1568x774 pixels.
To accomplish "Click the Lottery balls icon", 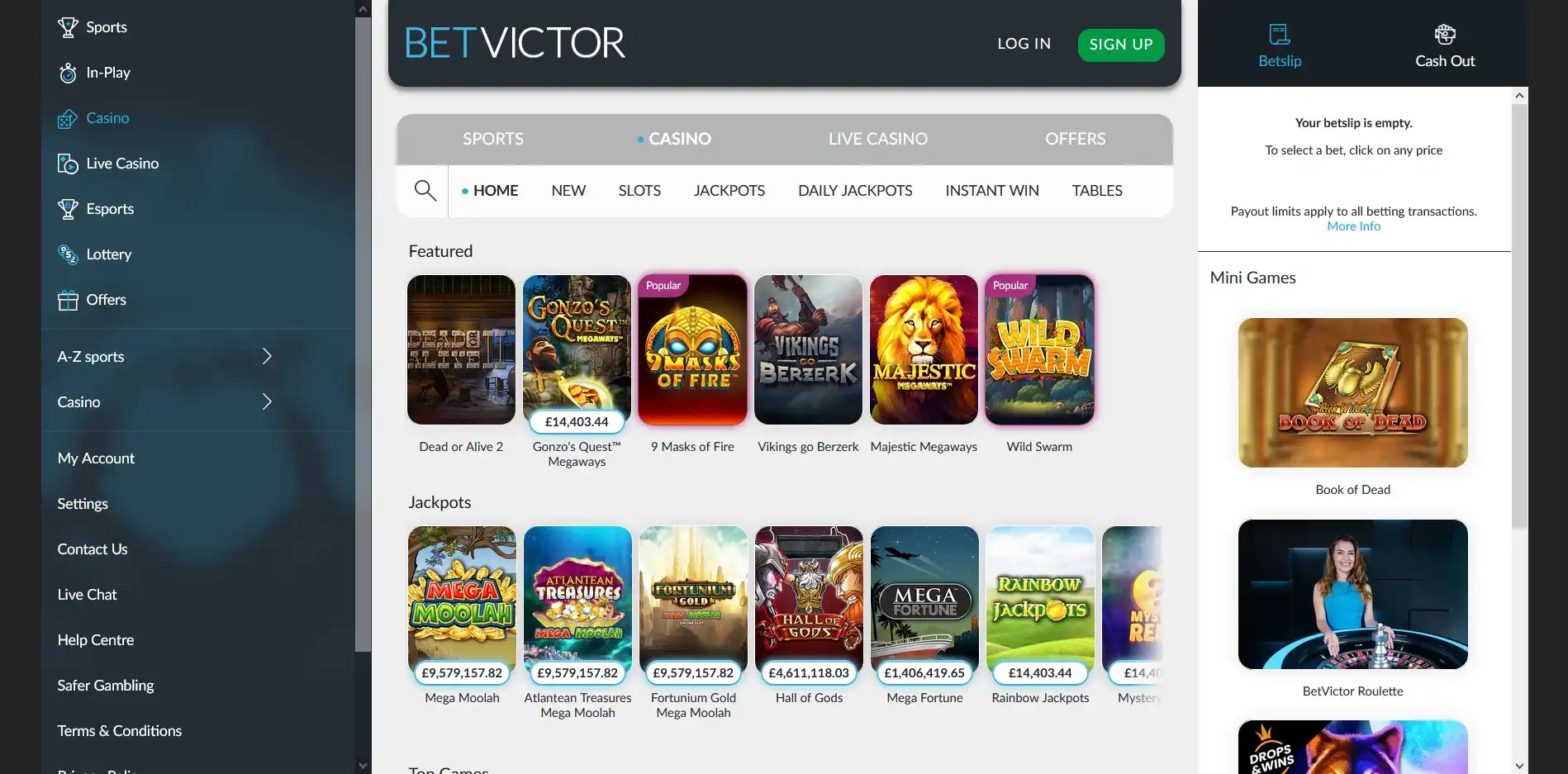I will click(68, 254).
